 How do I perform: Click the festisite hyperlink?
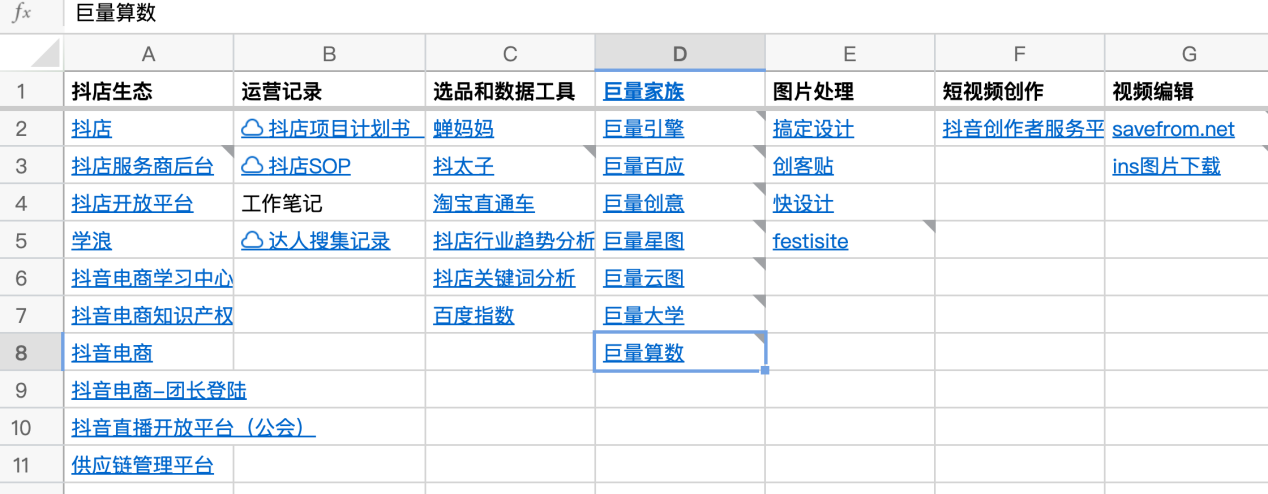tap(810, 241)
